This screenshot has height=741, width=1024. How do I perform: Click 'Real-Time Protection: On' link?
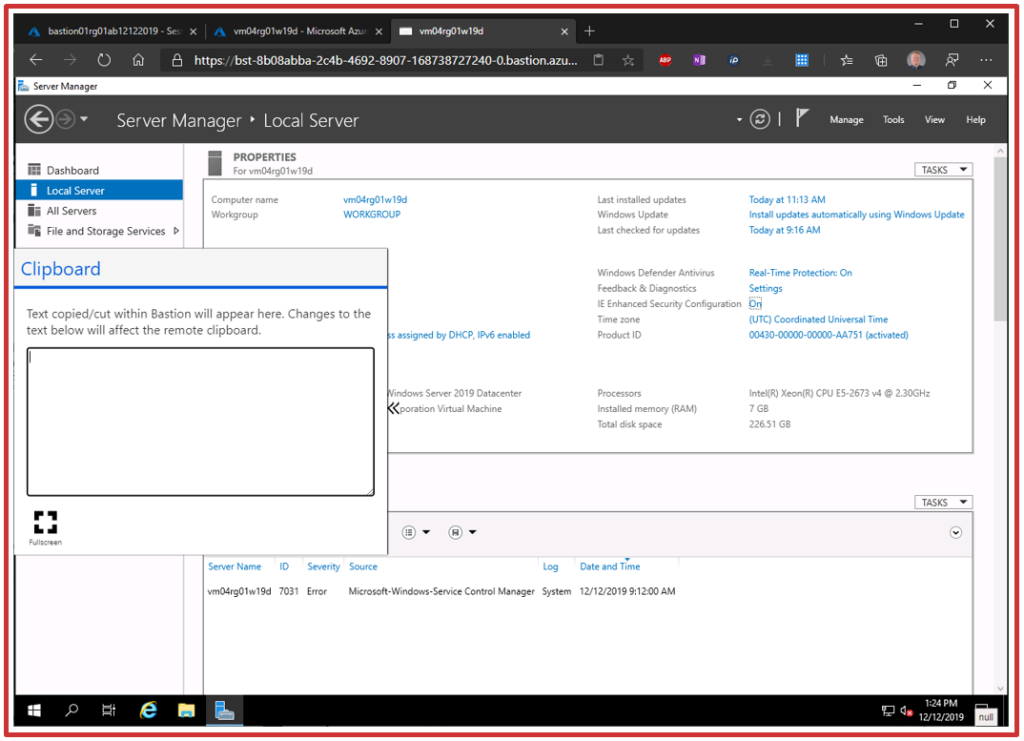(x=800, y=273)
